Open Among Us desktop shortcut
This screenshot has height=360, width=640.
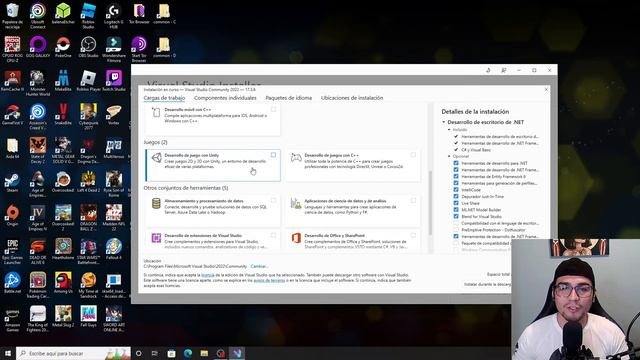coord(63,283)
